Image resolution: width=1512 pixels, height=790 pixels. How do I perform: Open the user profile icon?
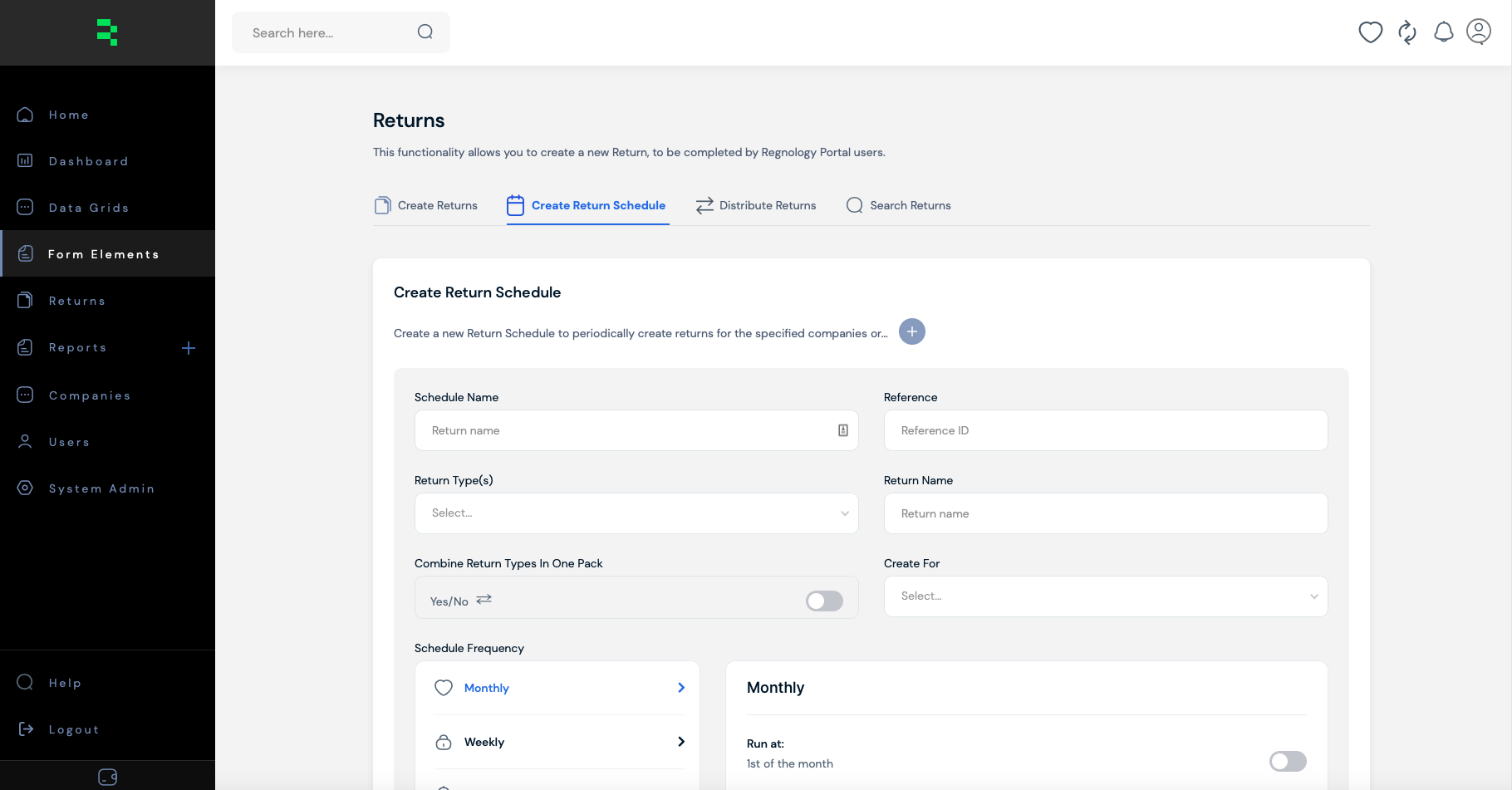(x=1479, y=32)
